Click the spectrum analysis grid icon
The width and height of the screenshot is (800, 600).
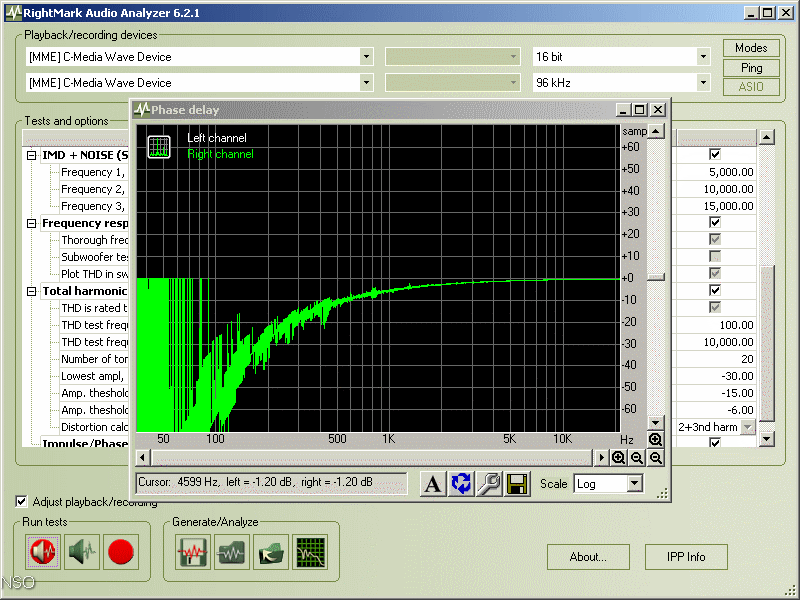coord(309,551)
